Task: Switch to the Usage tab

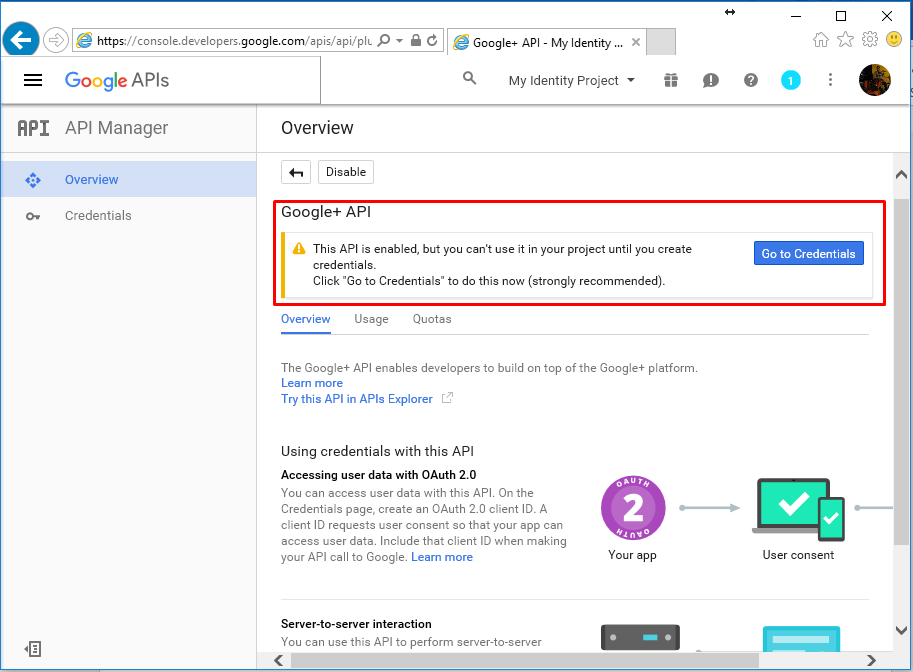Action: coord(371,319)
